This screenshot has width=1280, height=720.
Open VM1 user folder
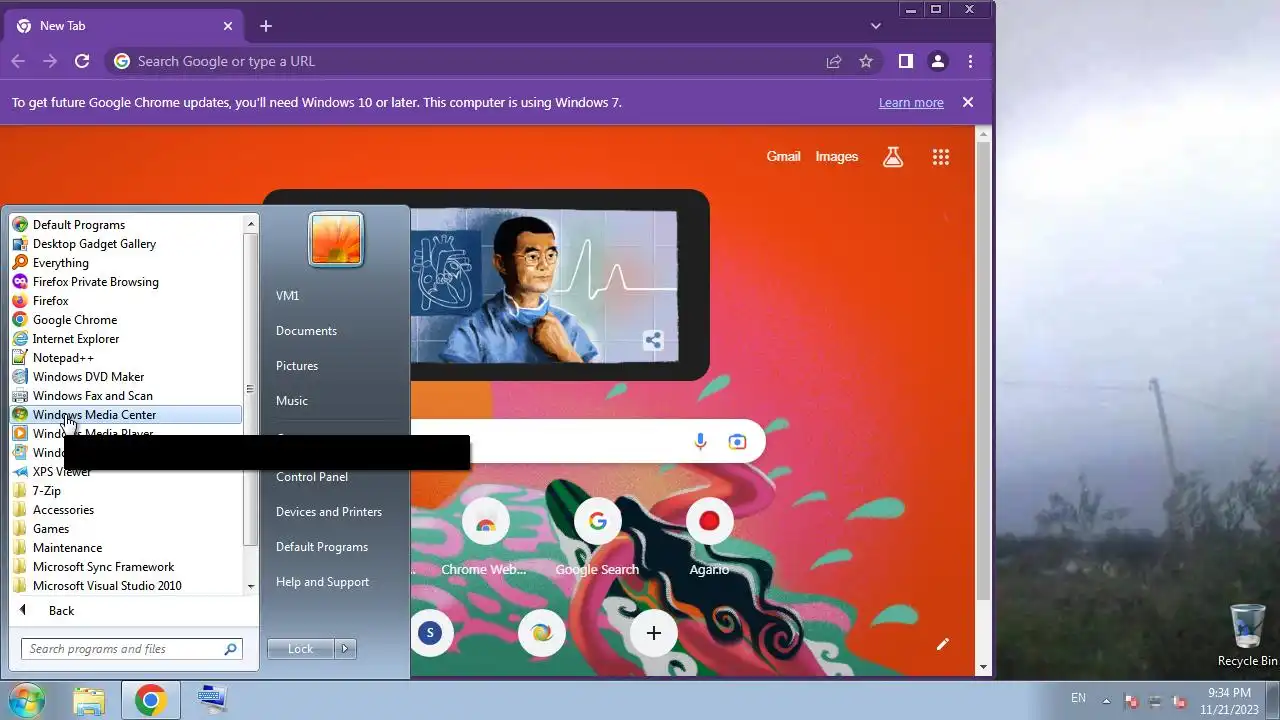click(x=288, y=296)
